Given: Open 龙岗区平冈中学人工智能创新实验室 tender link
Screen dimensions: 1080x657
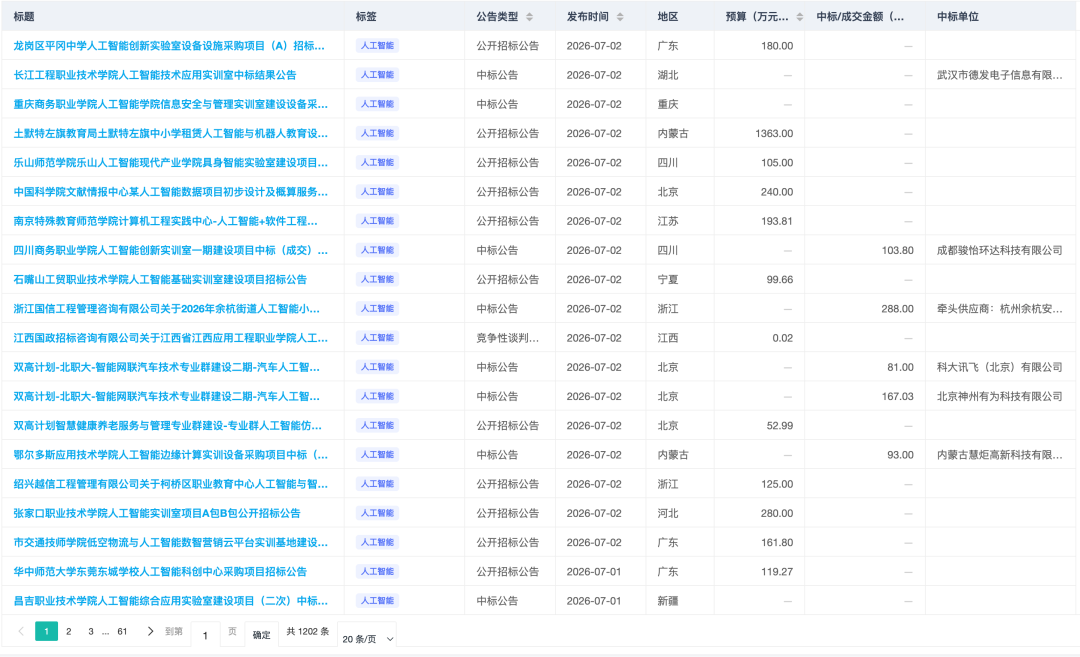Looking at the screenshot, I should coord(169,45).
